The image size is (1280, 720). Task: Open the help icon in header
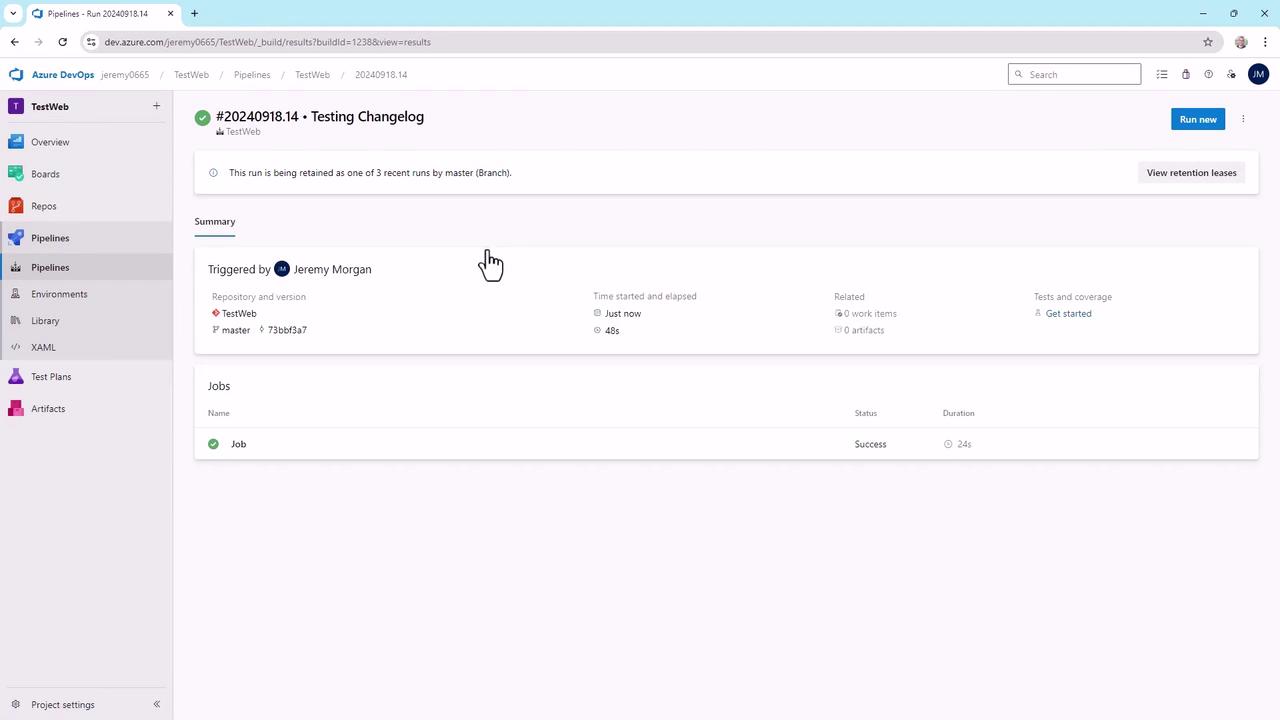(x=1208, y=74)
